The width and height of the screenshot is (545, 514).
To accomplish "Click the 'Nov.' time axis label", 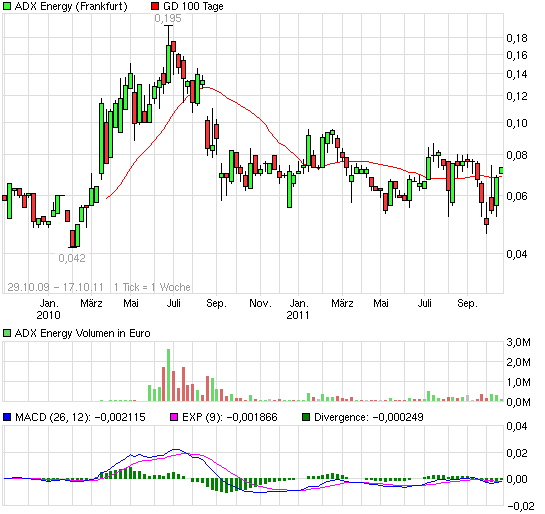I will pyautogui.click(x=260, y=303).
